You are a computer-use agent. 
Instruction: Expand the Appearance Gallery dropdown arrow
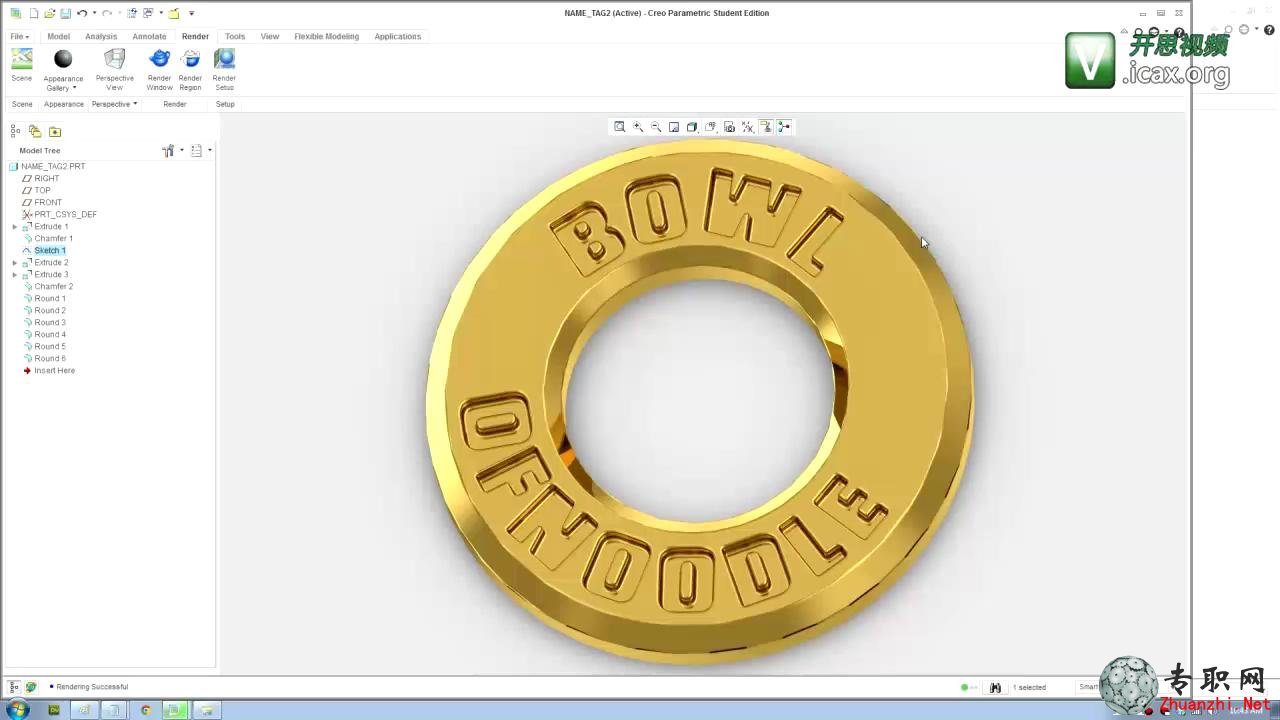click(x=74, y=88)
